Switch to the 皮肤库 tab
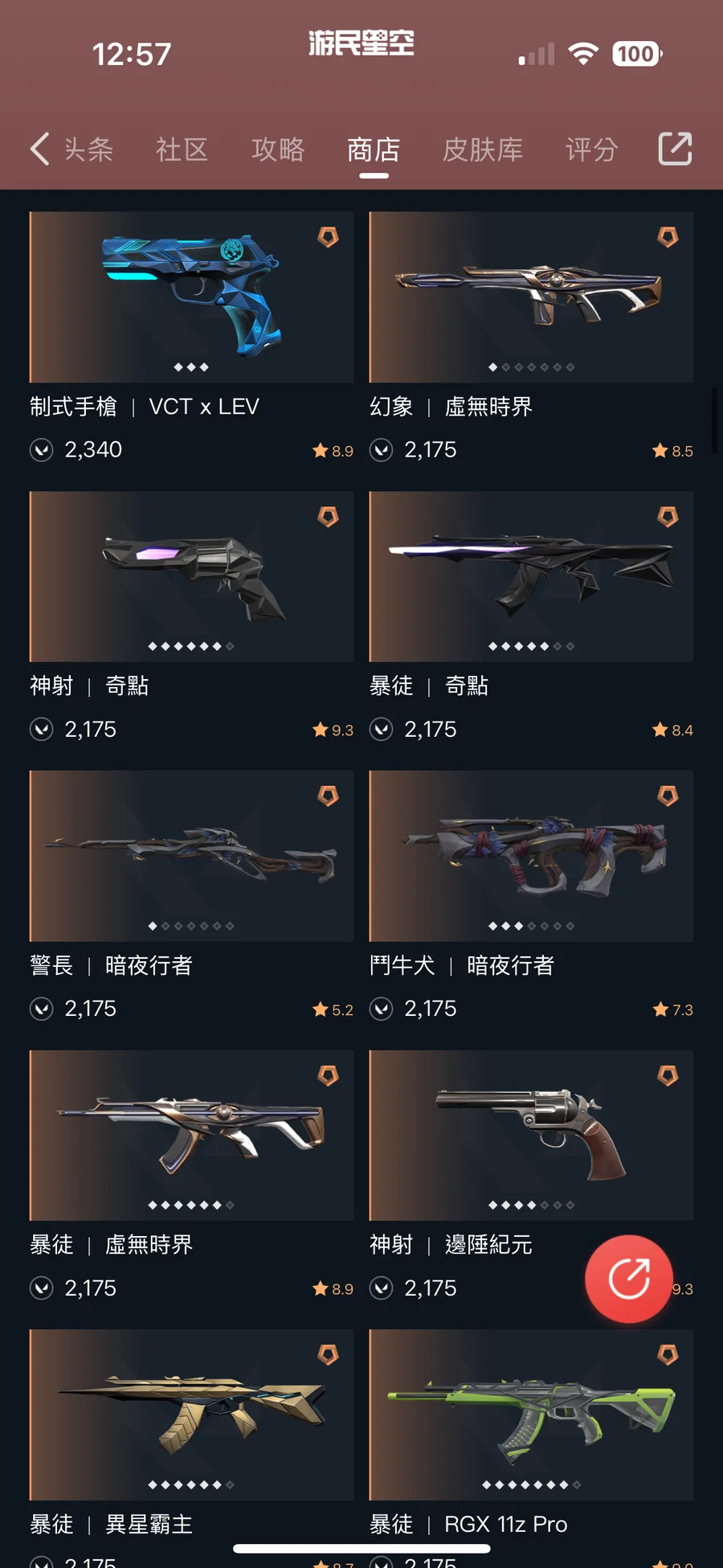The width and height of the screenshot is (723, 1568). [483, 149]
